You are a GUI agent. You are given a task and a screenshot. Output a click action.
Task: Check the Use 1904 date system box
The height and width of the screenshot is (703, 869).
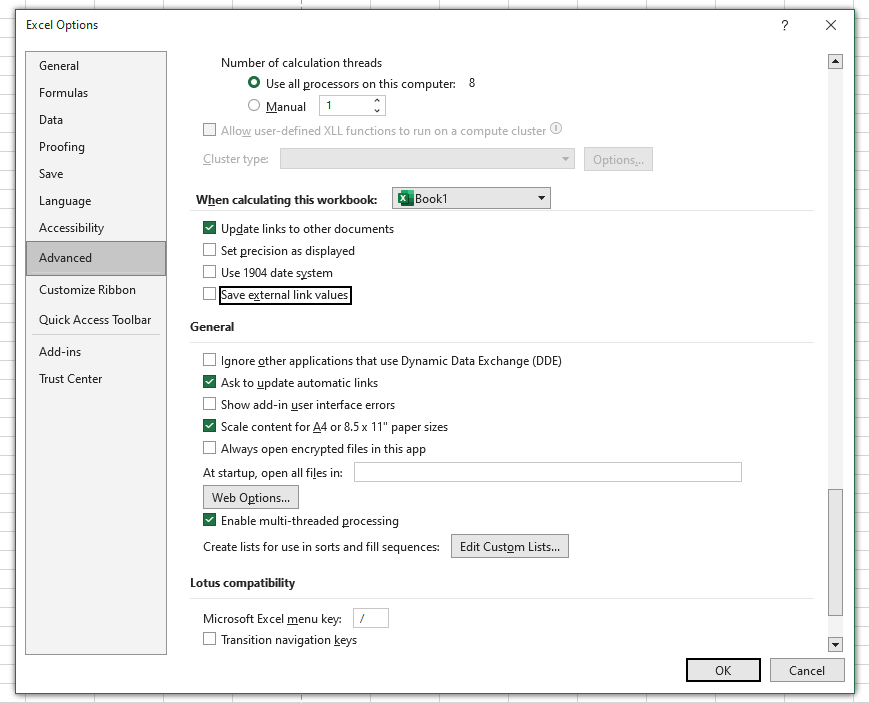point(210,273)
